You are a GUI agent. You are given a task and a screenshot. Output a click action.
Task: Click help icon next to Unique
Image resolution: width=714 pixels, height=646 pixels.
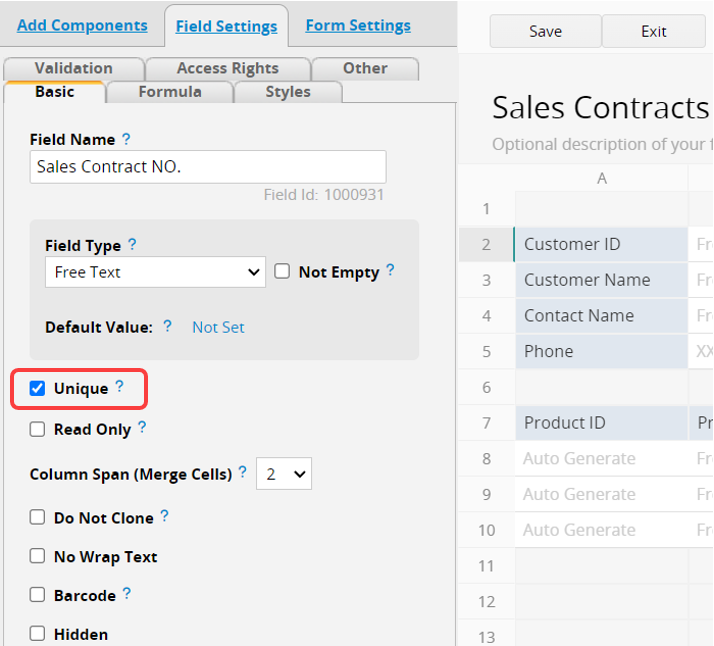point(119,387)
